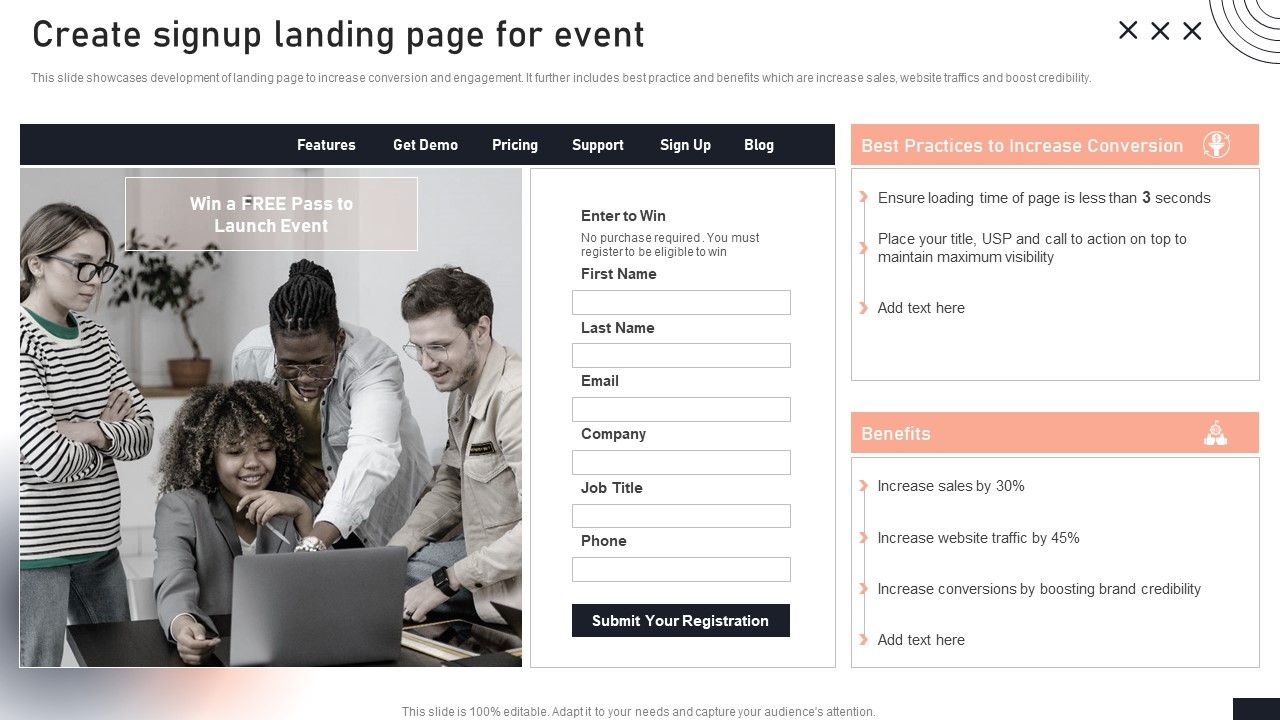Click the Best Practices header icon

1216,145
